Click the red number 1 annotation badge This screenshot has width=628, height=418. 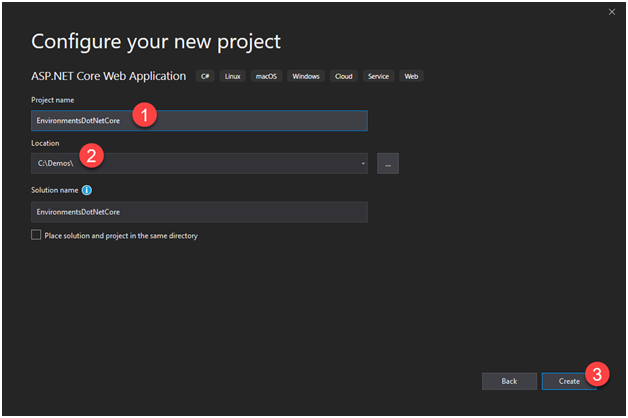click(144, 115)
